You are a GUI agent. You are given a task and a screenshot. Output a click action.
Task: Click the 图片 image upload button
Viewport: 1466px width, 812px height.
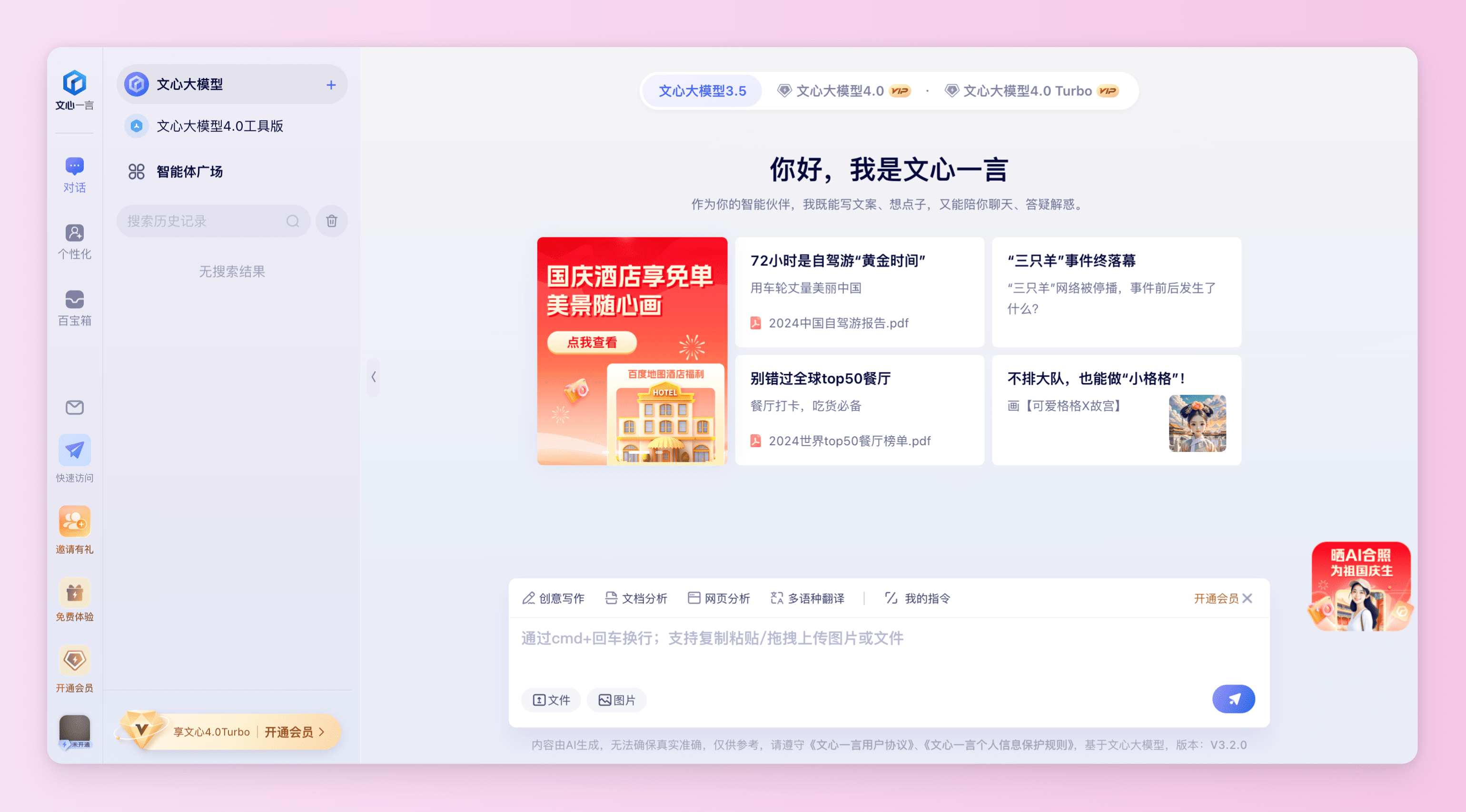coord(616,700)
